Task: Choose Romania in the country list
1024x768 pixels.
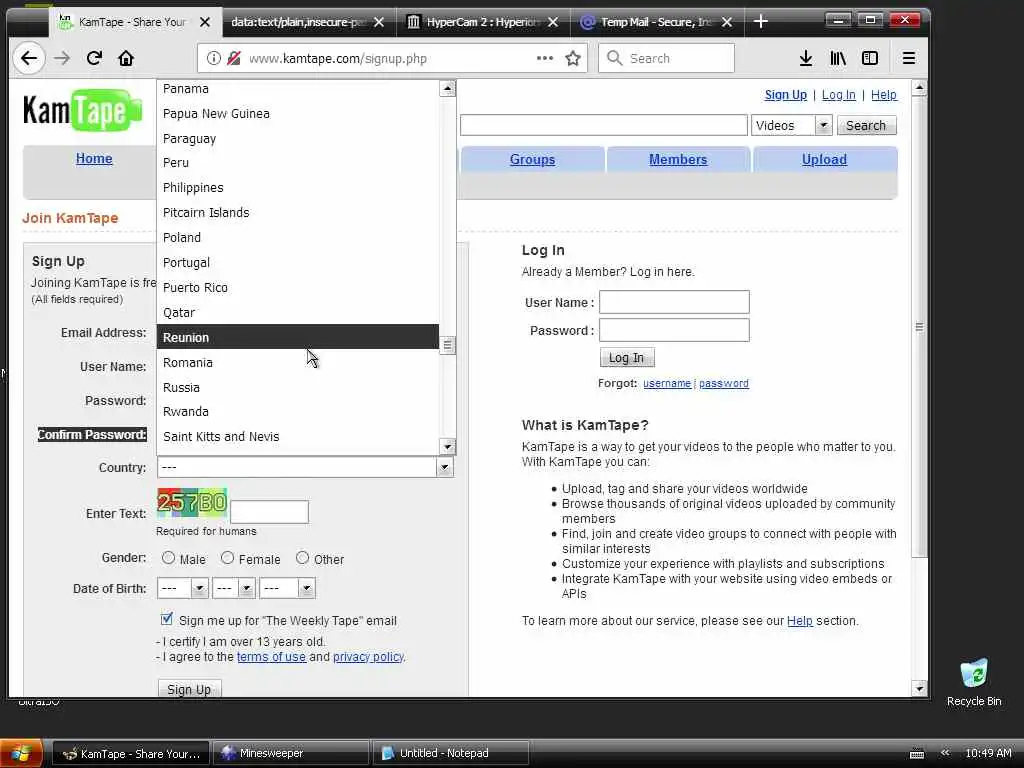Action: 298,362
